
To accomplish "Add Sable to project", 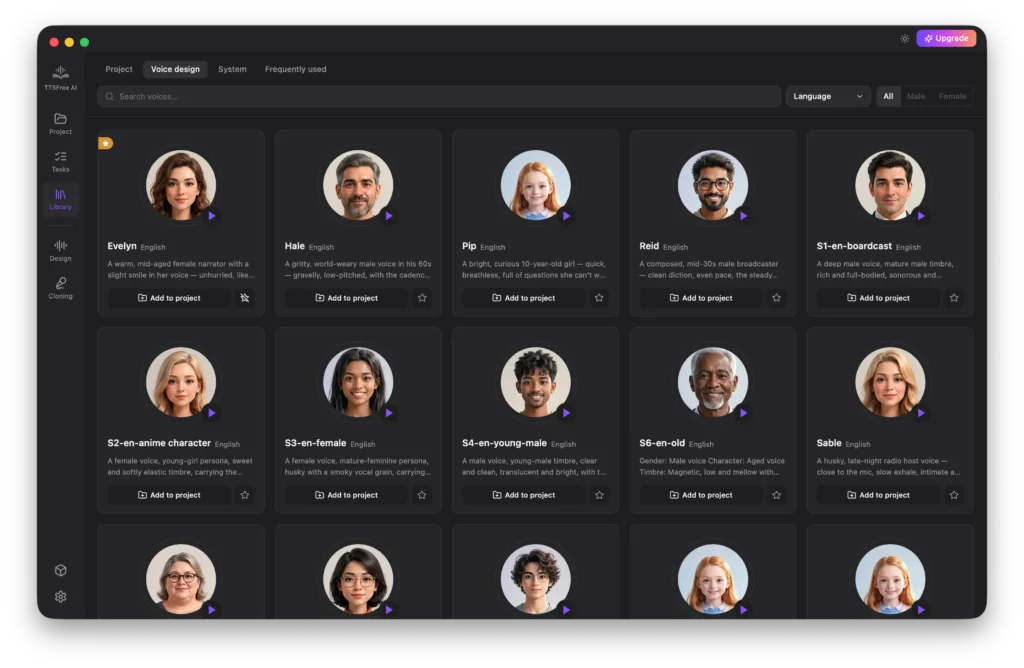I will click(x=878, y=495).
